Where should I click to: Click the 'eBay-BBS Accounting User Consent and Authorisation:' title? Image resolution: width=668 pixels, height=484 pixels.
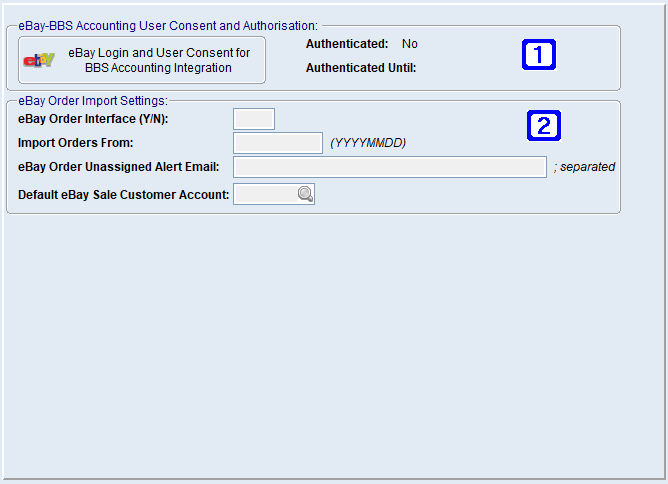[x=168, y=26]
